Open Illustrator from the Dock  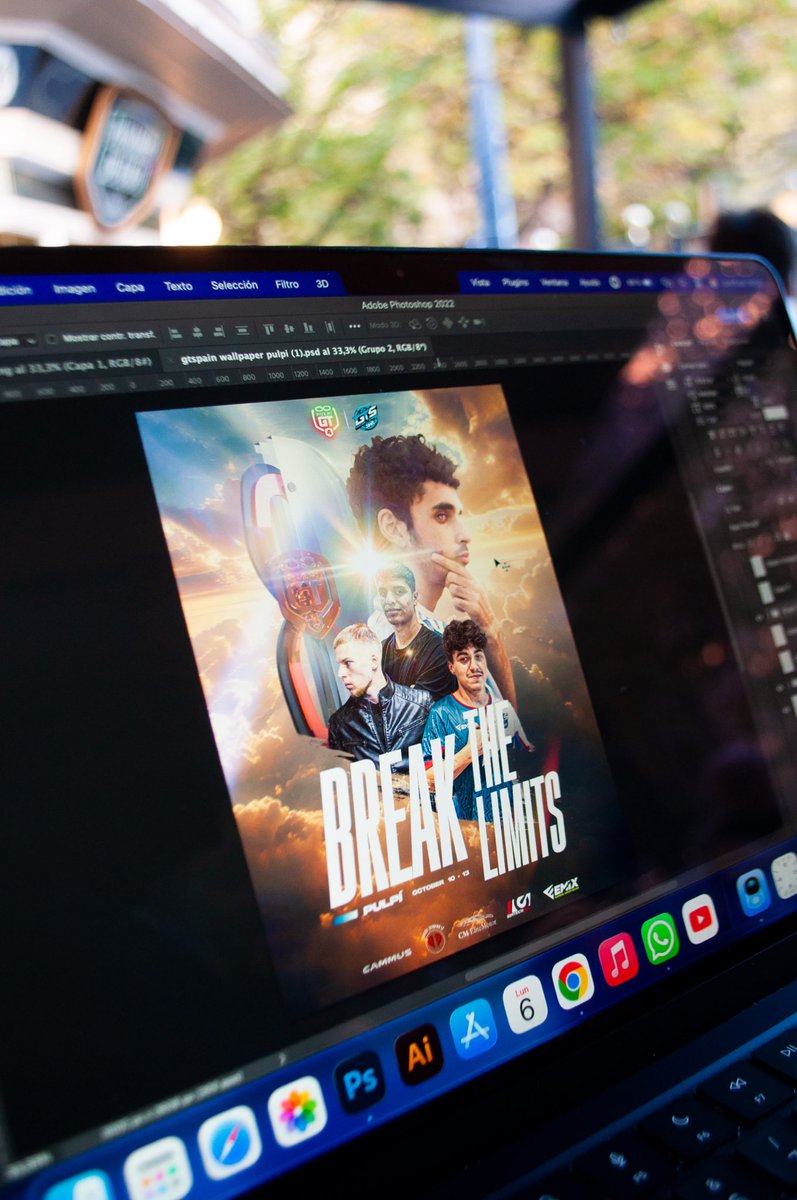[x=419, y=1053]
